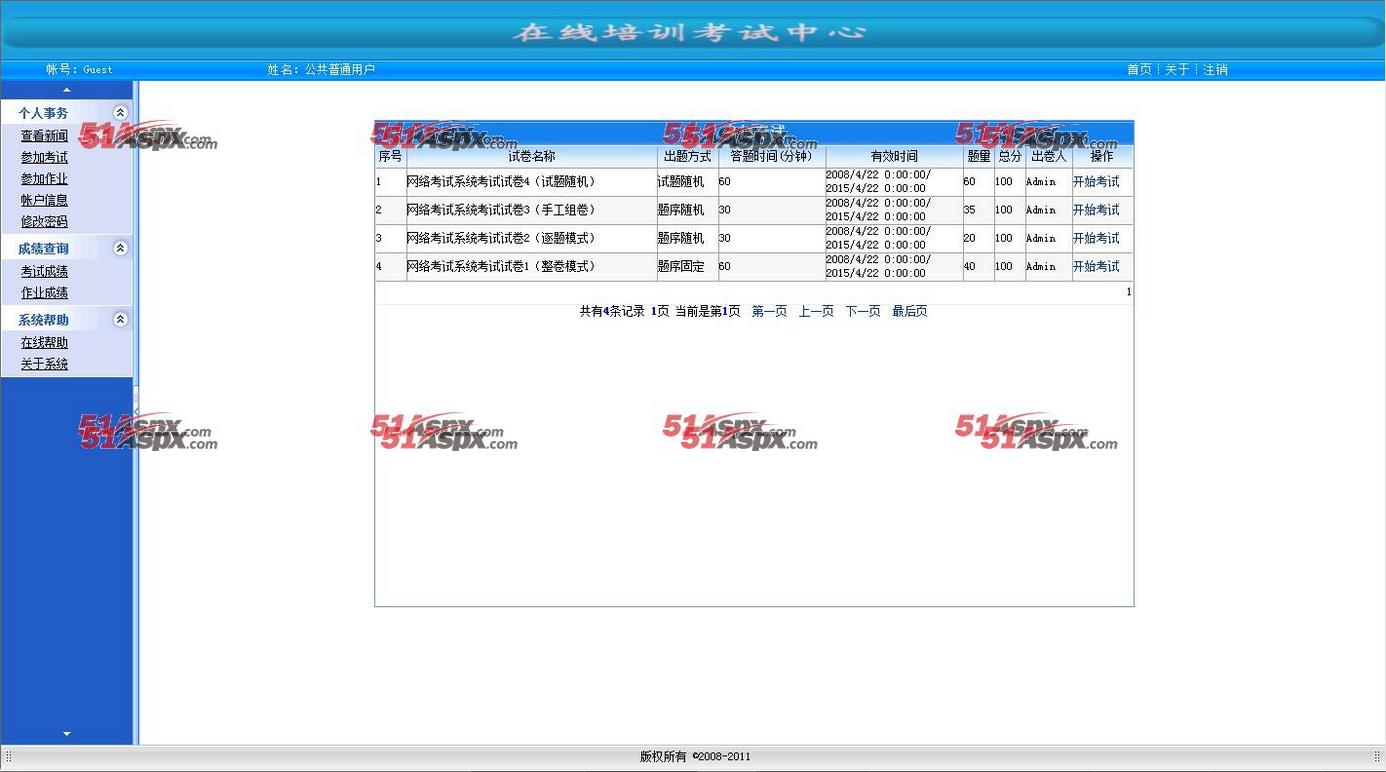
Task: Click the 操作 column header
Action: click(x=1102, y=156)
